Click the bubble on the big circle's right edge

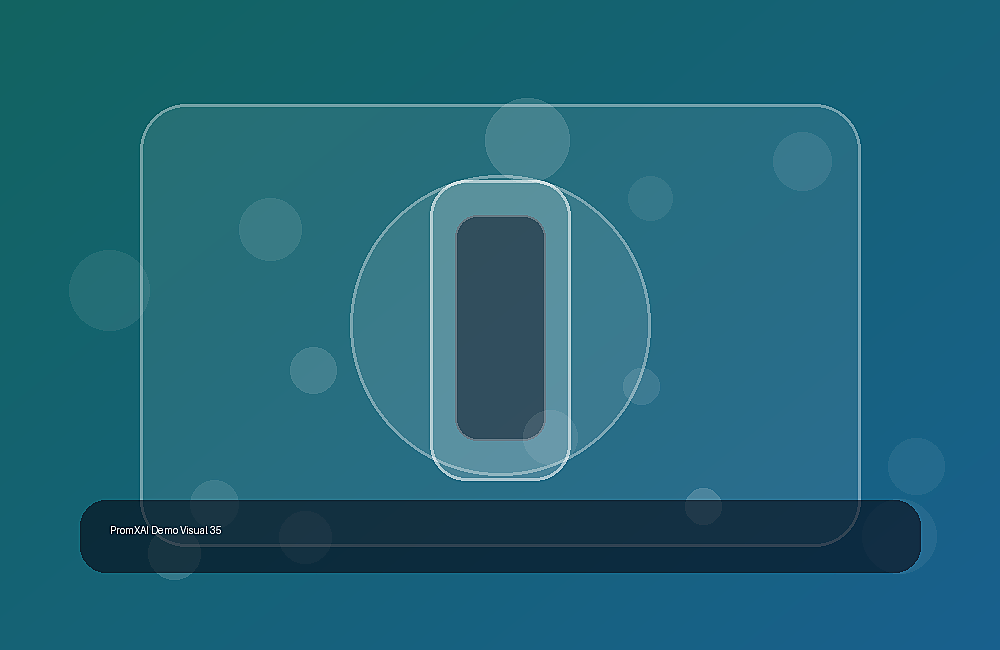[x=641, y=386]
